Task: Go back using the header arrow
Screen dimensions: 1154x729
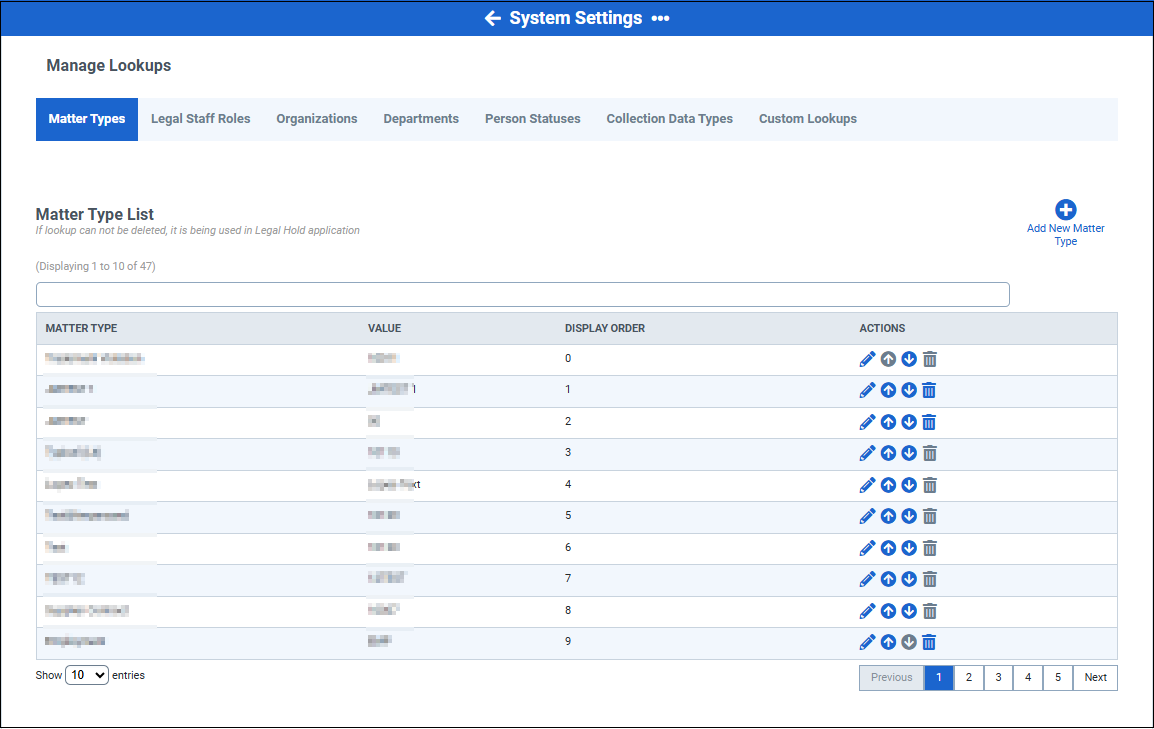Action: 492,18
